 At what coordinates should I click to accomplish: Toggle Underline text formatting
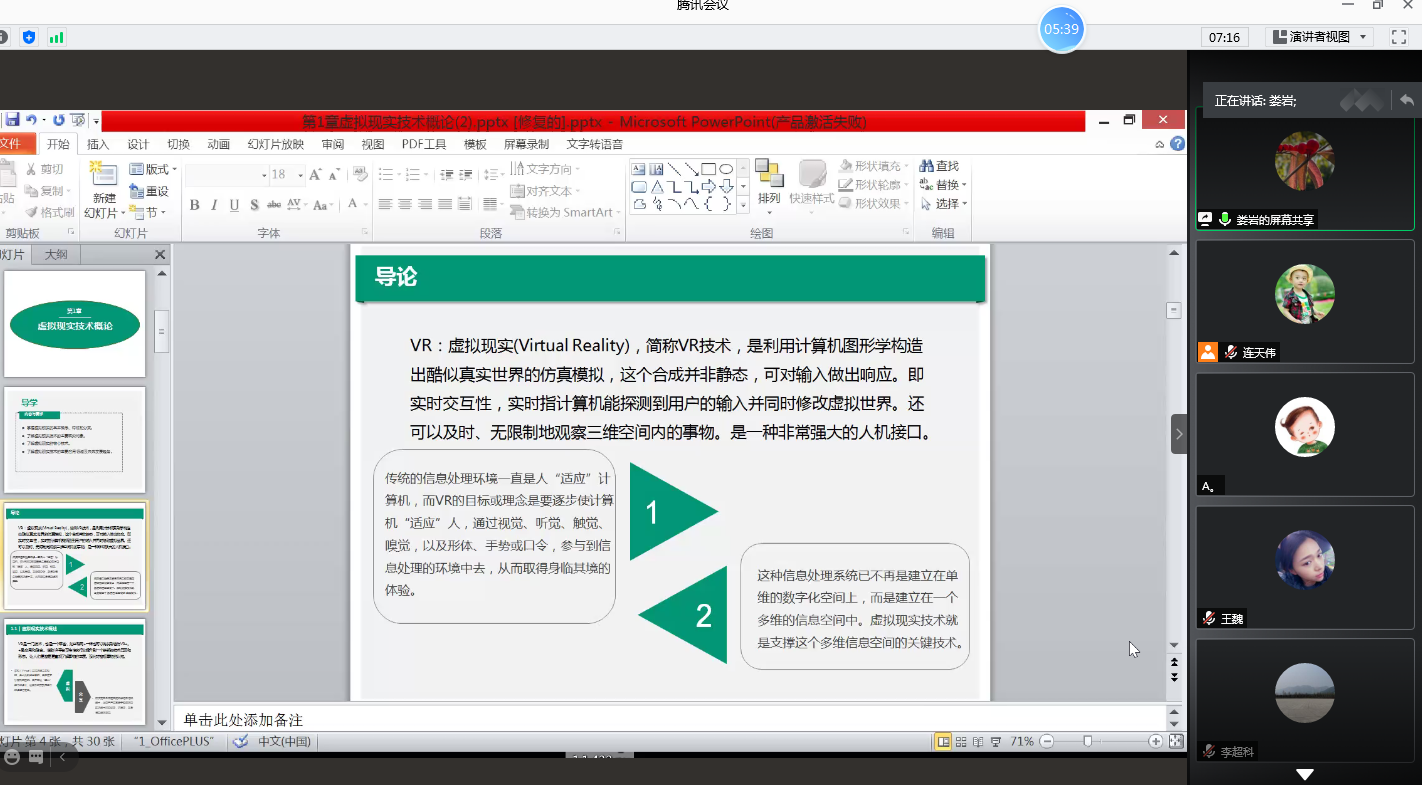pos(234,205)
